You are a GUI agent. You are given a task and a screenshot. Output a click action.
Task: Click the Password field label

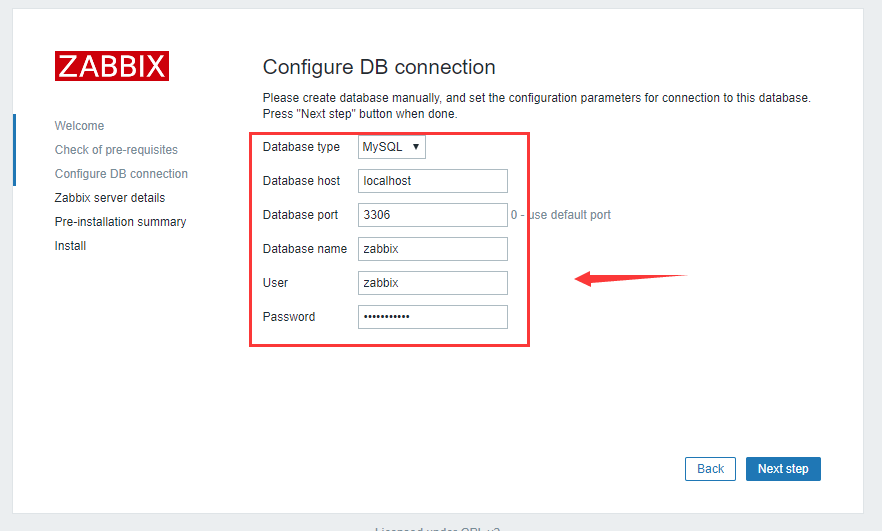click(289, 317)
